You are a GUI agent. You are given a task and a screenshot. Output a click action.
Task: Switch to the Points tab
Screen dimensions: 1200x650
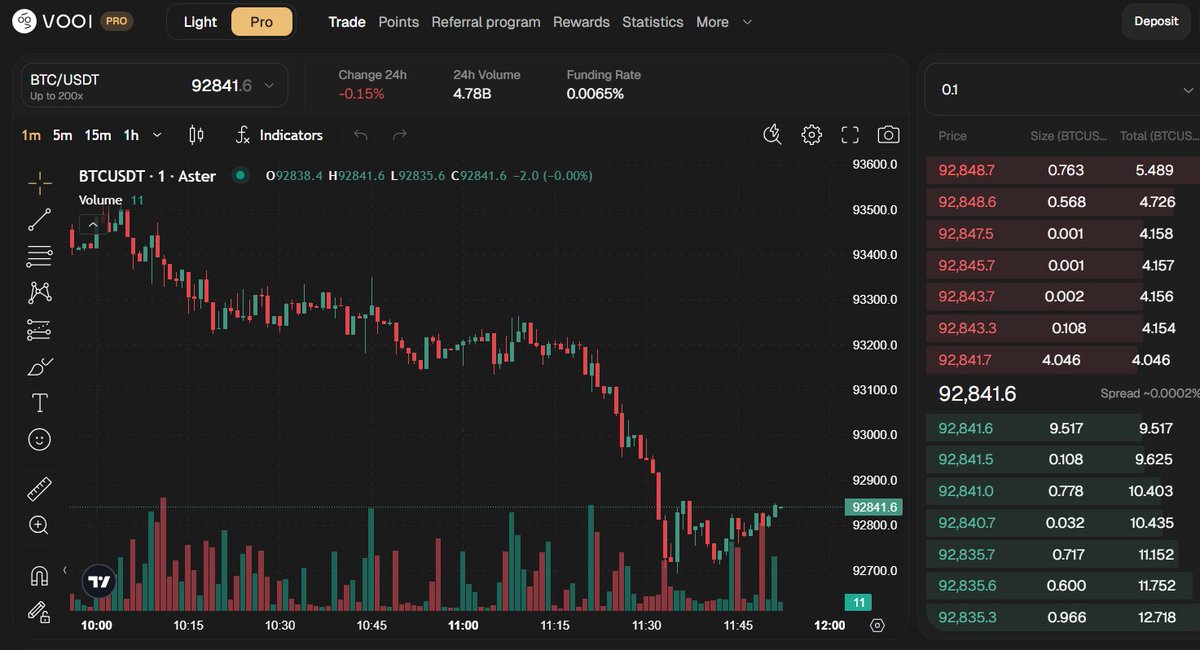click(398, 21)
